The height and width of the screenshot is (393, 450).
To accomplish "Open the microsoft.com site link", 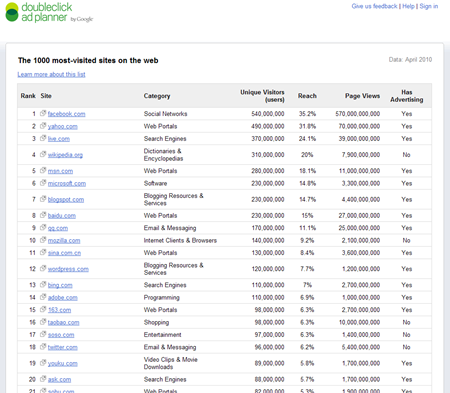I will 67,184.
